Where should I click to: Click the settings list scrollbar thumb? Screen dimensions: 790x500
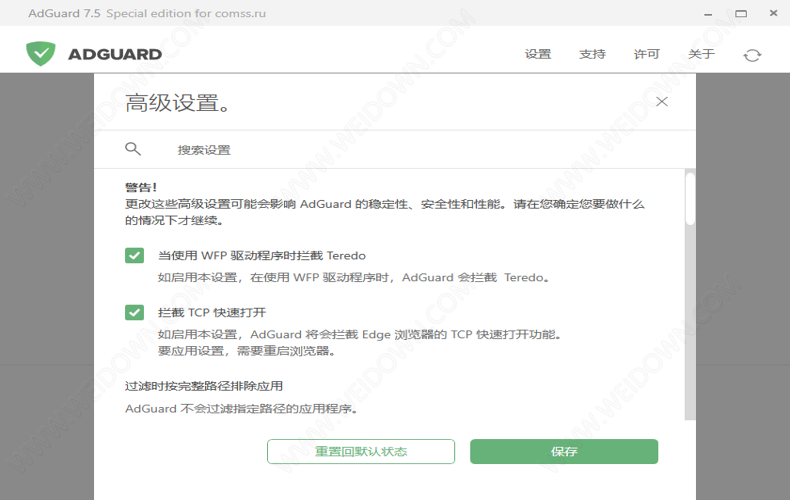[689, 198]
